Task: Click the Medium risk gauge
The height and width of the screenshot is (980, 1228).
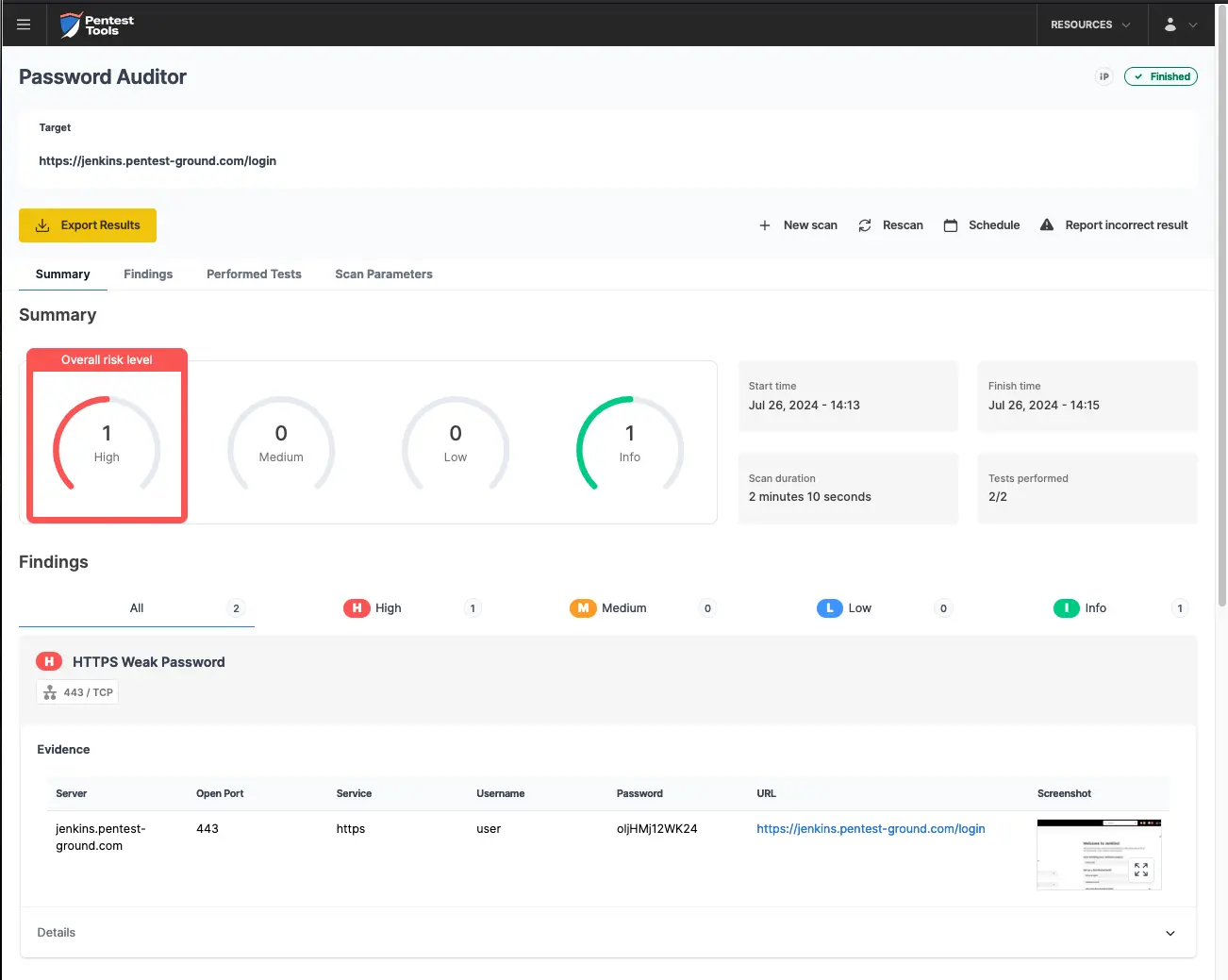Action: point(281,443)
